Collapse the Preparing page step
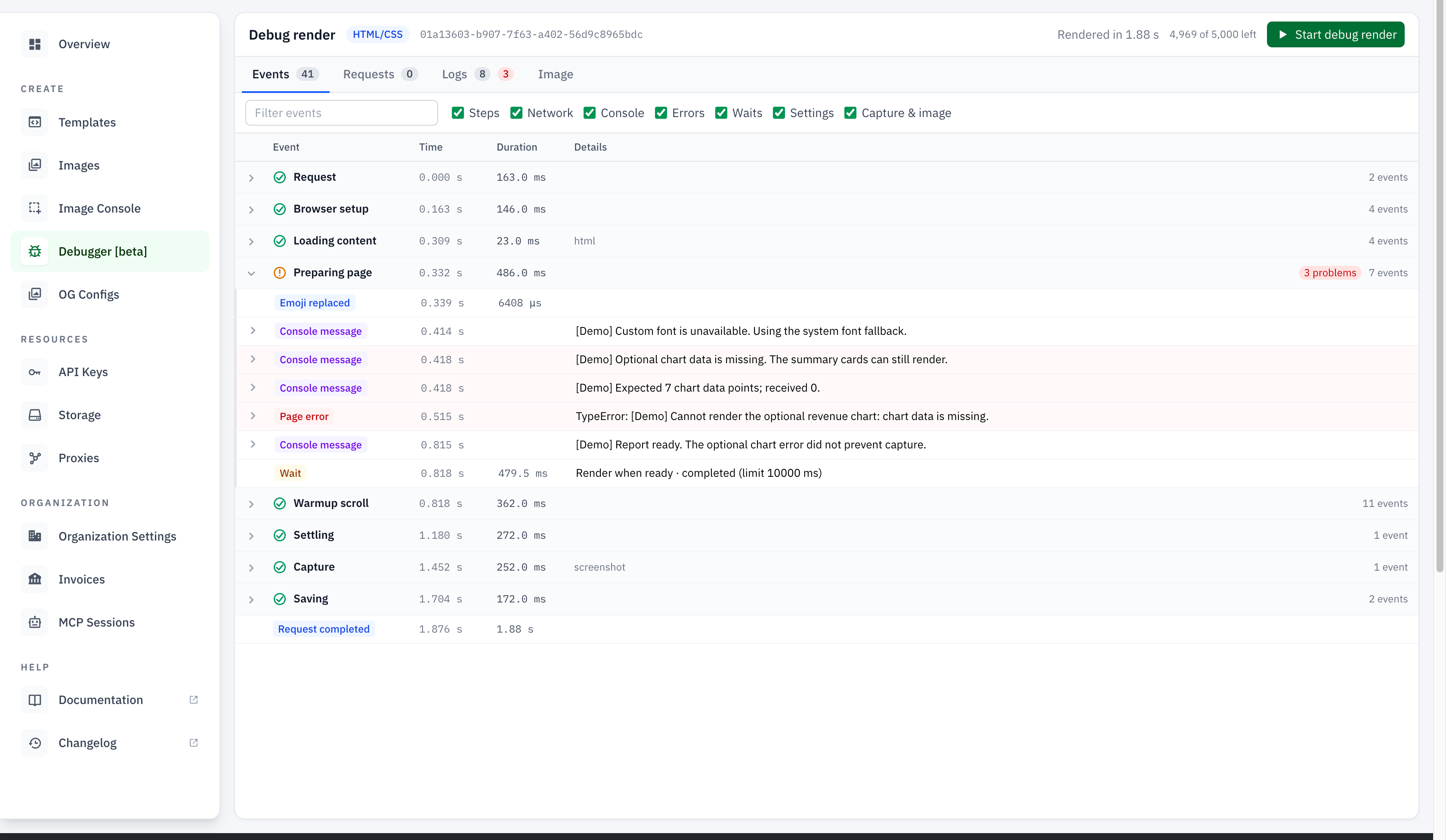Image resolution: width=1446 pixels, height=840 pixels. click(x=251, y=274)
